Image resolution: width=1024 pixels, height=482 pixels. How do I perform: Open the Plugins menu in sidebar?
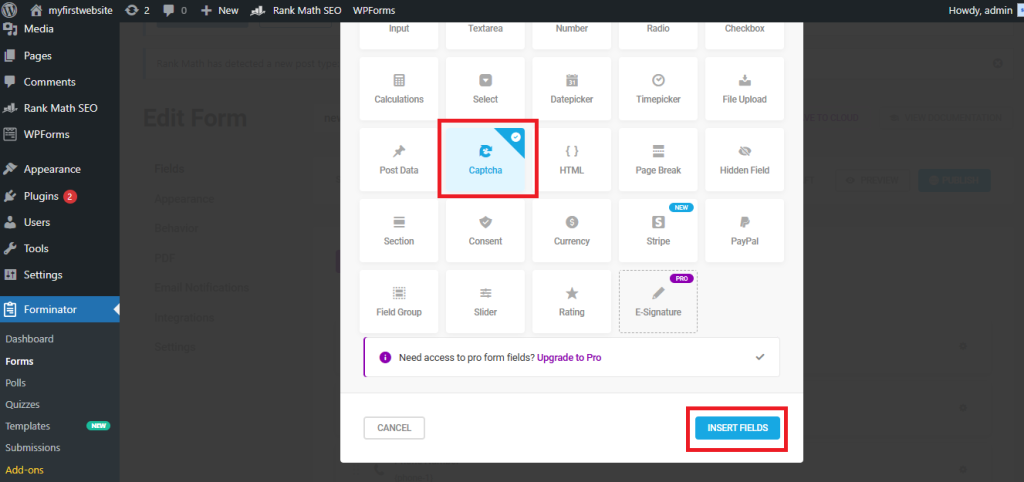tap(41, 196)
